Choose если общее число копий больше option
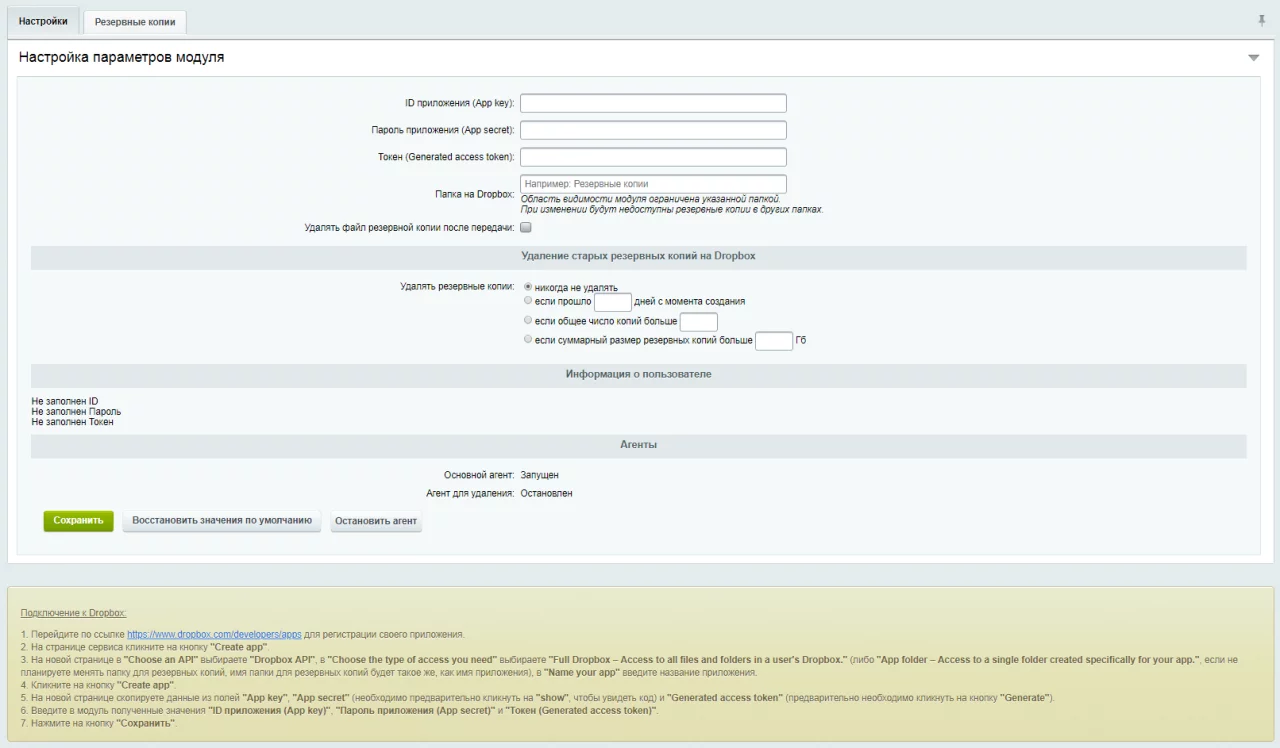 (528, 321)
